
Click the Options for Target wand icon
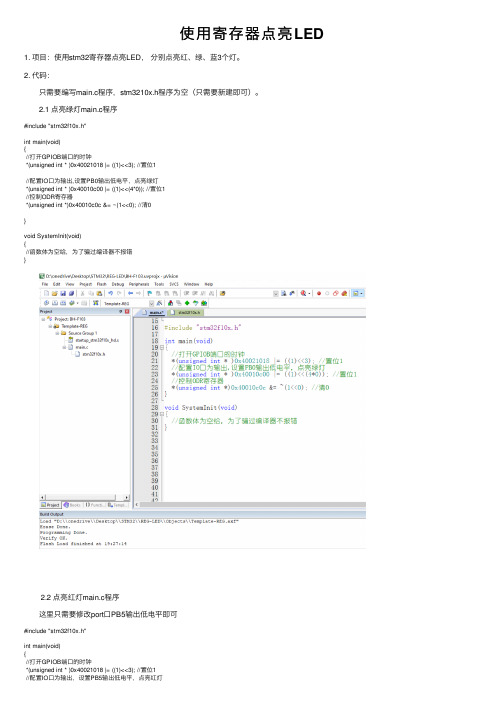159,303
